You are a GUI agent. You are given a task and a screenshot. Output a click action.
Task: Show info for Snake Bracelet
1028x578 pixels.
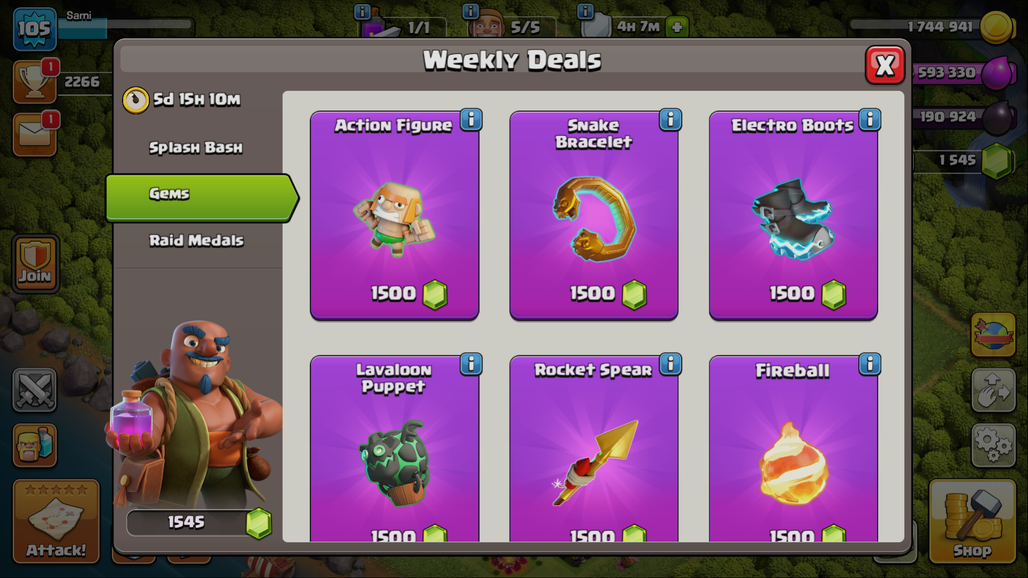670,120
